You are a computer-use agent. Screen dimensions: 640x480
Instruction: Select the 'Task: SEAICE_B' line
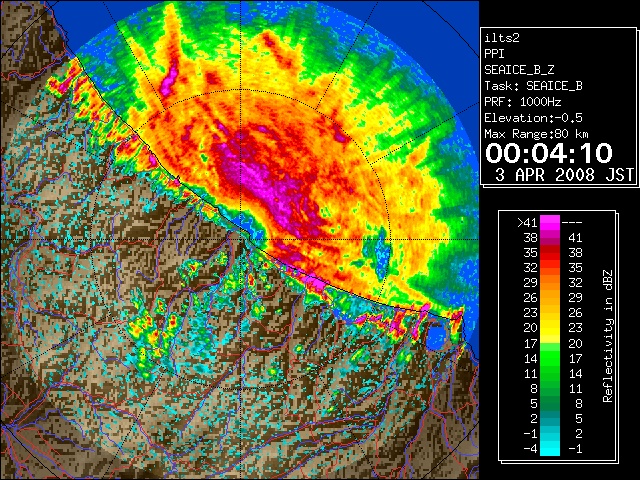pos(533,86)
